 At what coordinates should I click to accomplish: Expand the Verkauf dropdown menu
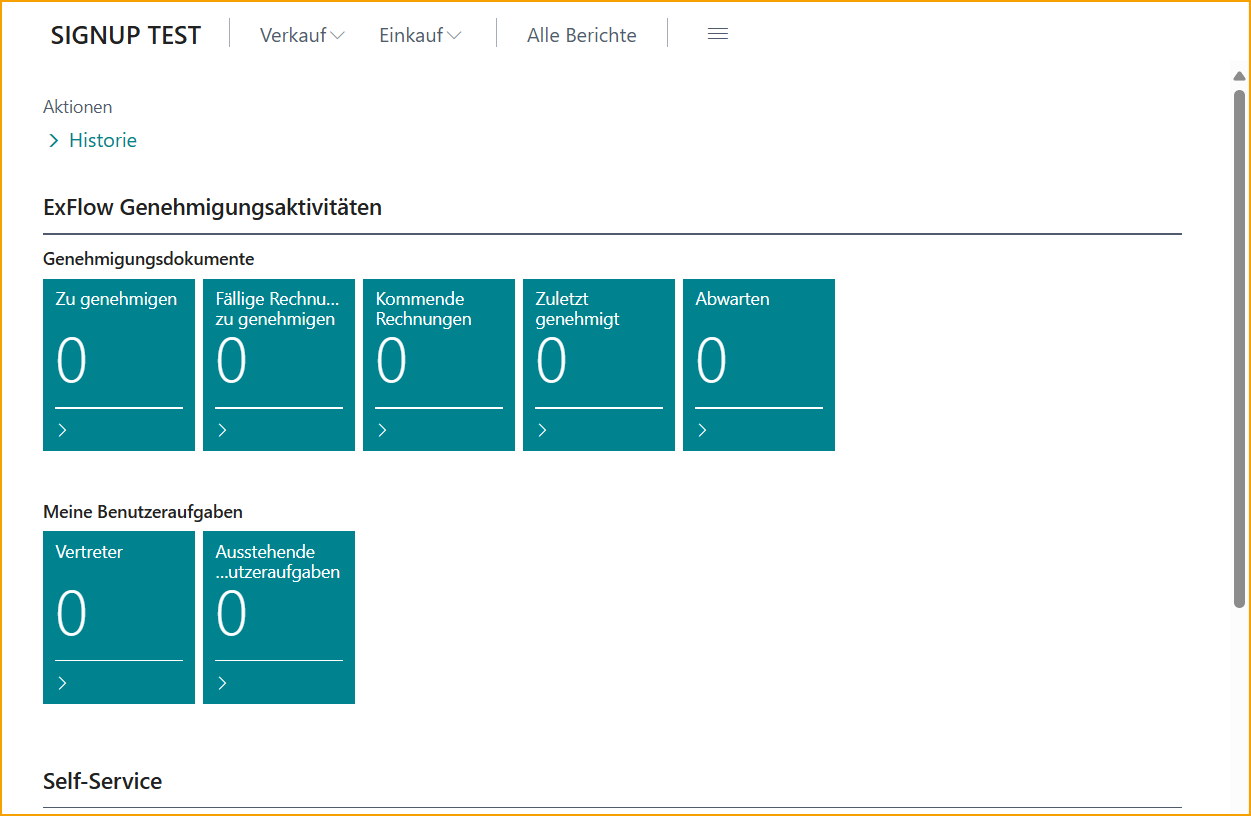click(x=302, y=35)
